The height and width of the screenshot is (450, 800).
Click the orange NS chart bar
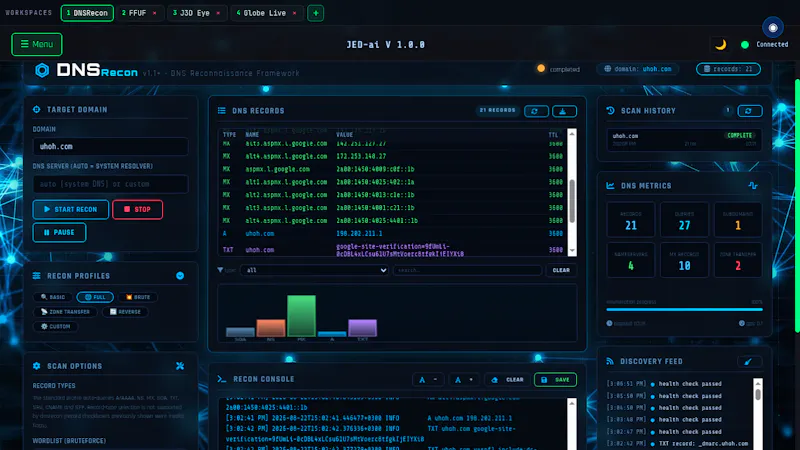270,328
